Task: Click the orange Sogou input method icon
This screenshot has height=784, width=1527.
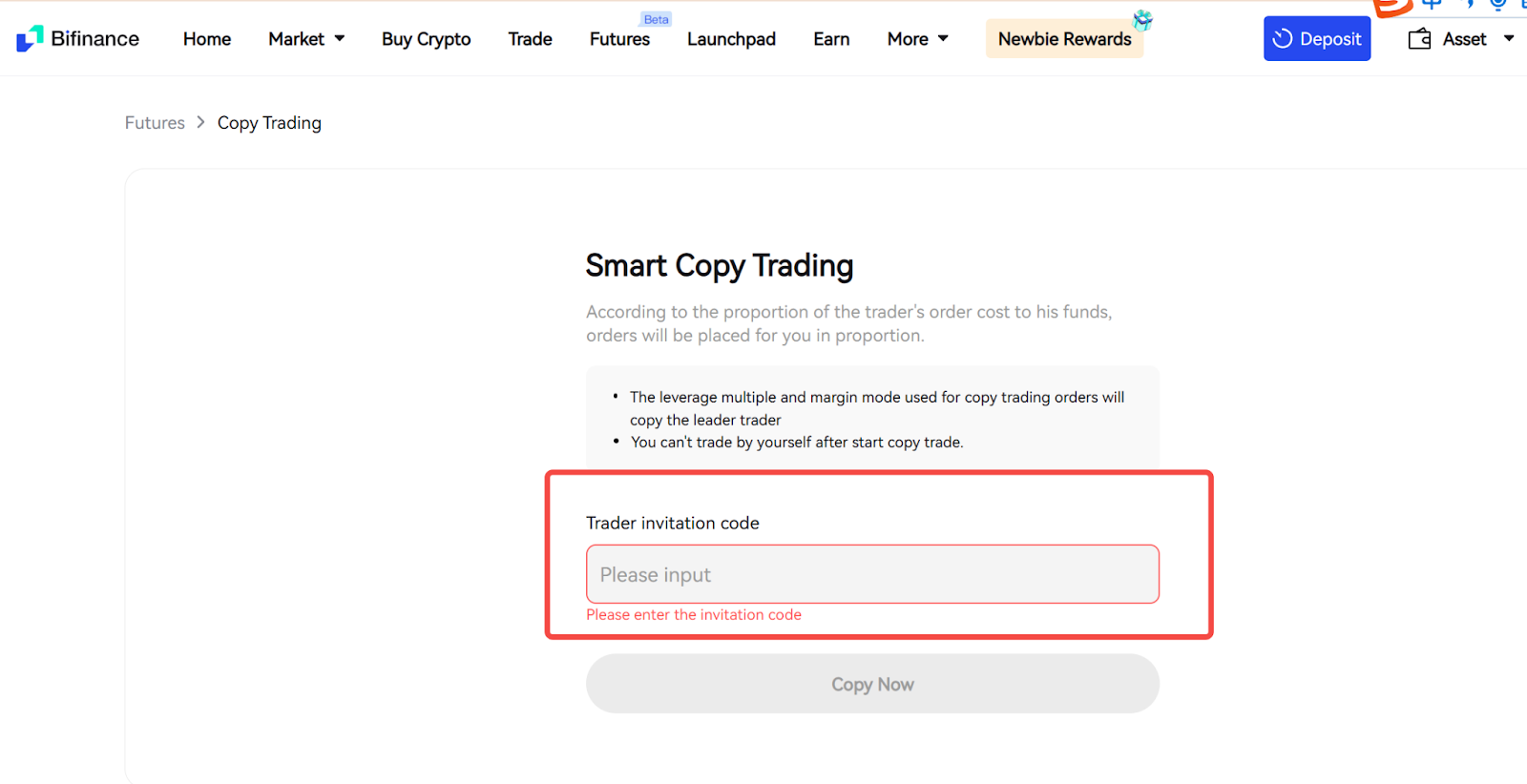Action: click(x=1391, y=8)
